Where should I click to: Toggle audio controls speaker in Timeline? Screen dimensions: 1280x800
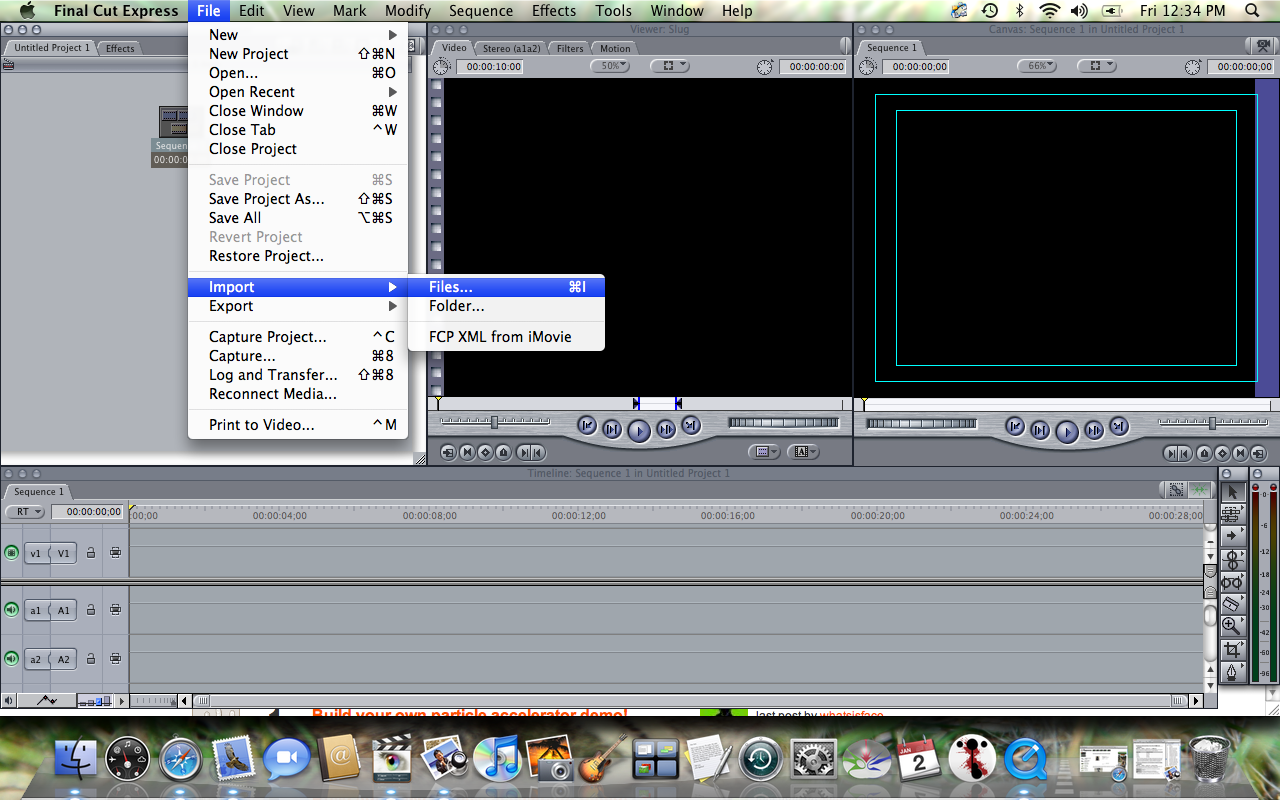coord(9,701)
